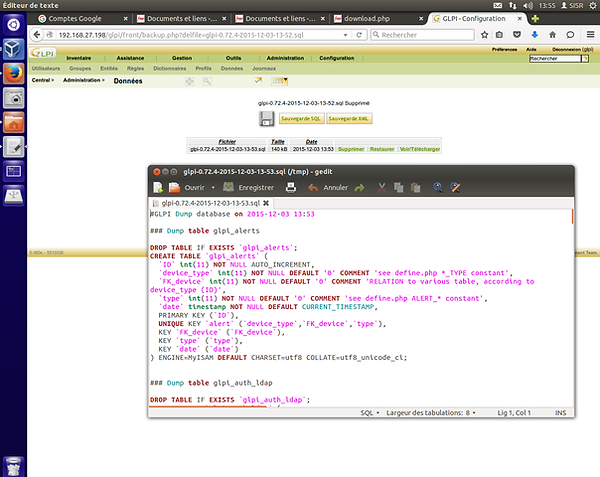Viewport: 600px width, 477px height.
Task: Select the GLPI - Configuration browser tab
Action: point(477,18)
